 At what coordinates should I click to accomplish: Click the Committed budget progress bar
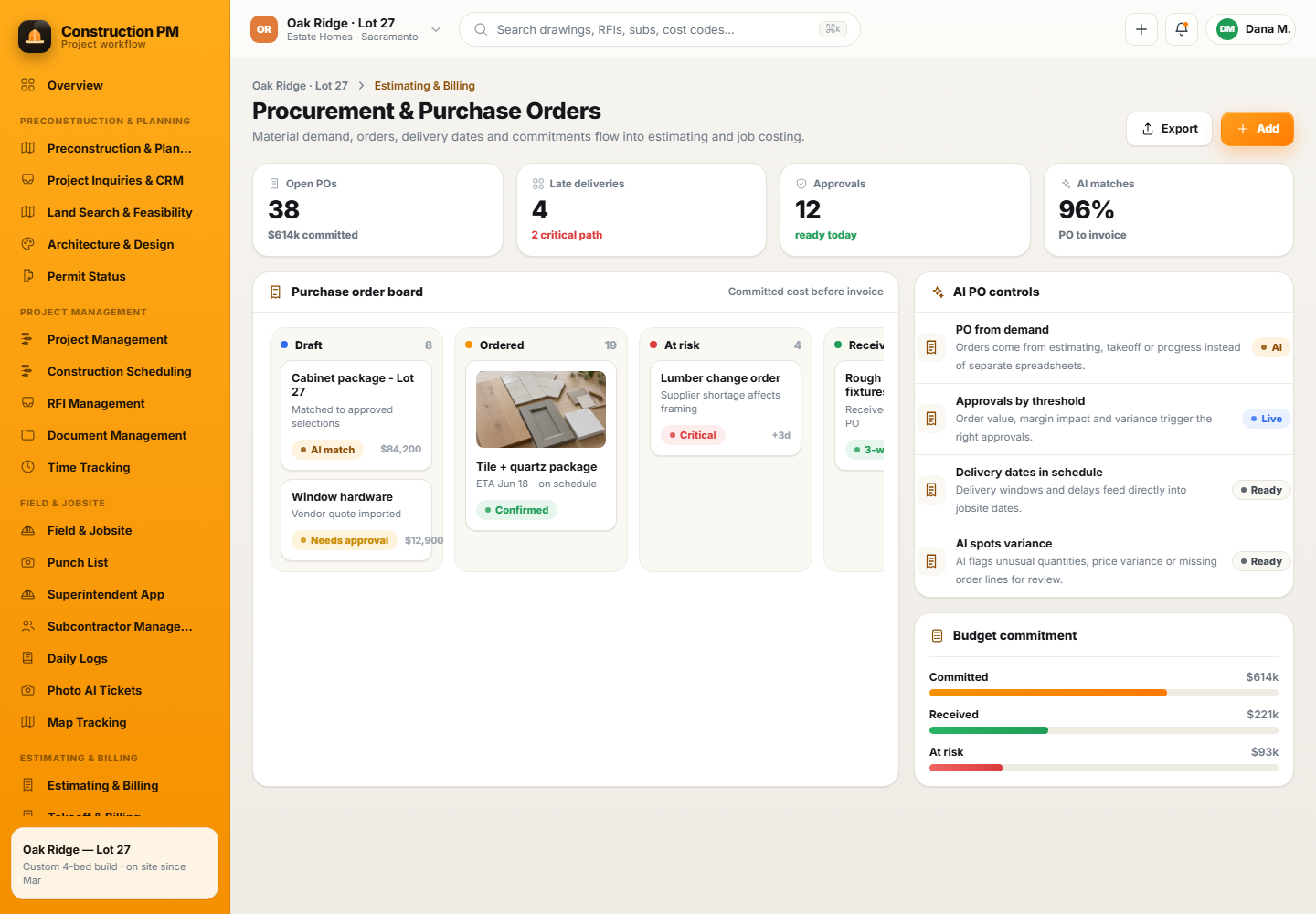[1104, 693]
